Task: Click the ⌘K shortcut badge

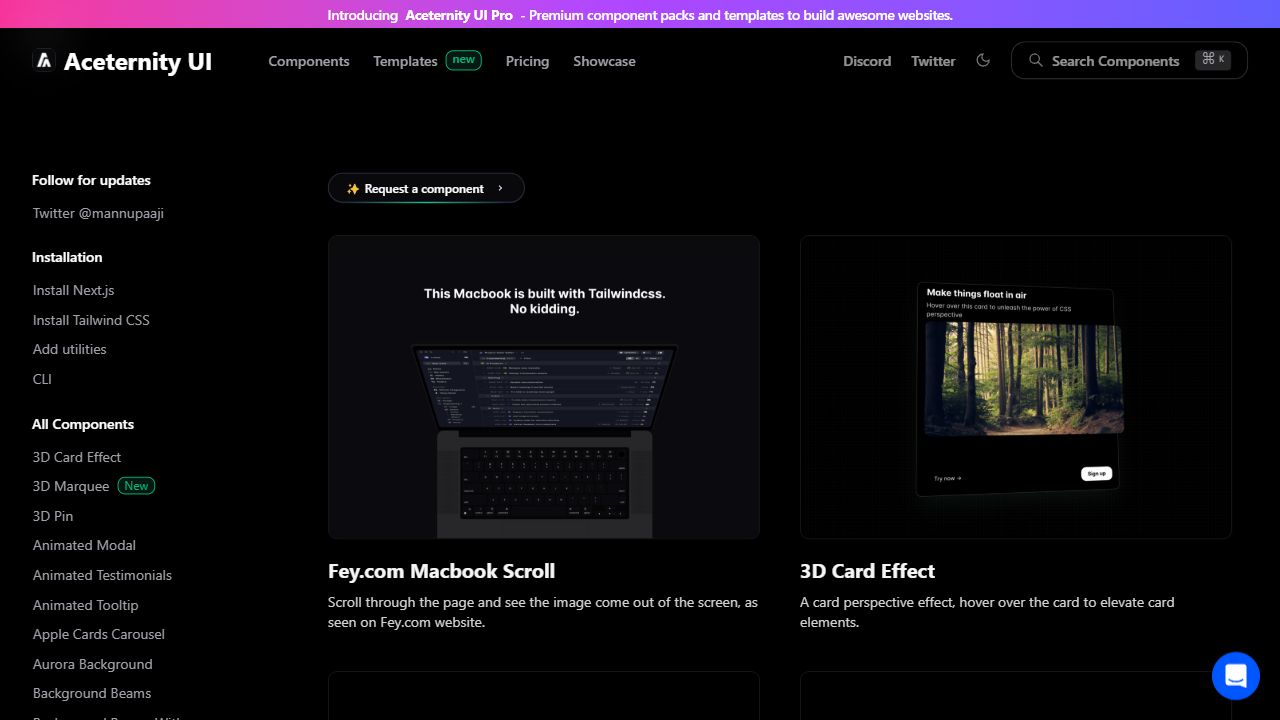Action: pos(1213,60)
